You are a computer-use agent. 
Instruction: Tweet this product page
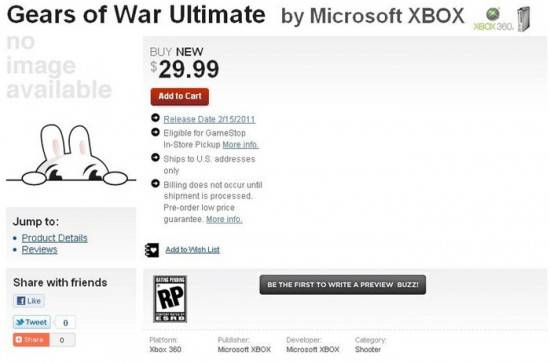coord(32,322)
